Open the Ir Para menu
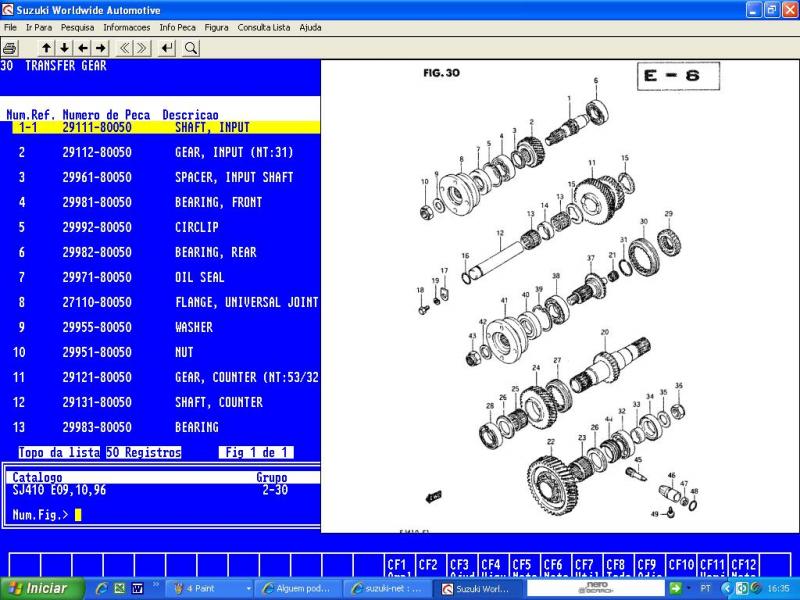 39,27
